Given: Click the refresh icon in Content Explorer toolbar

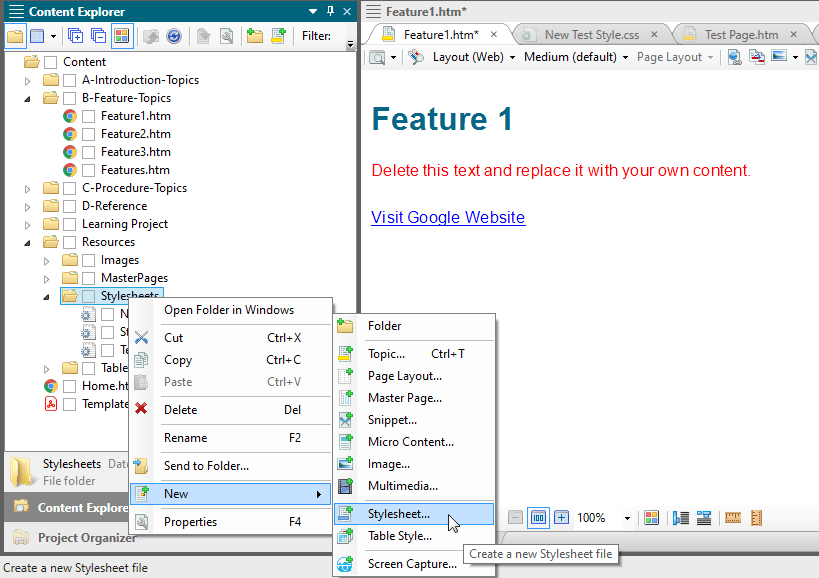Looking at the screenshot, I should point(174,36).
